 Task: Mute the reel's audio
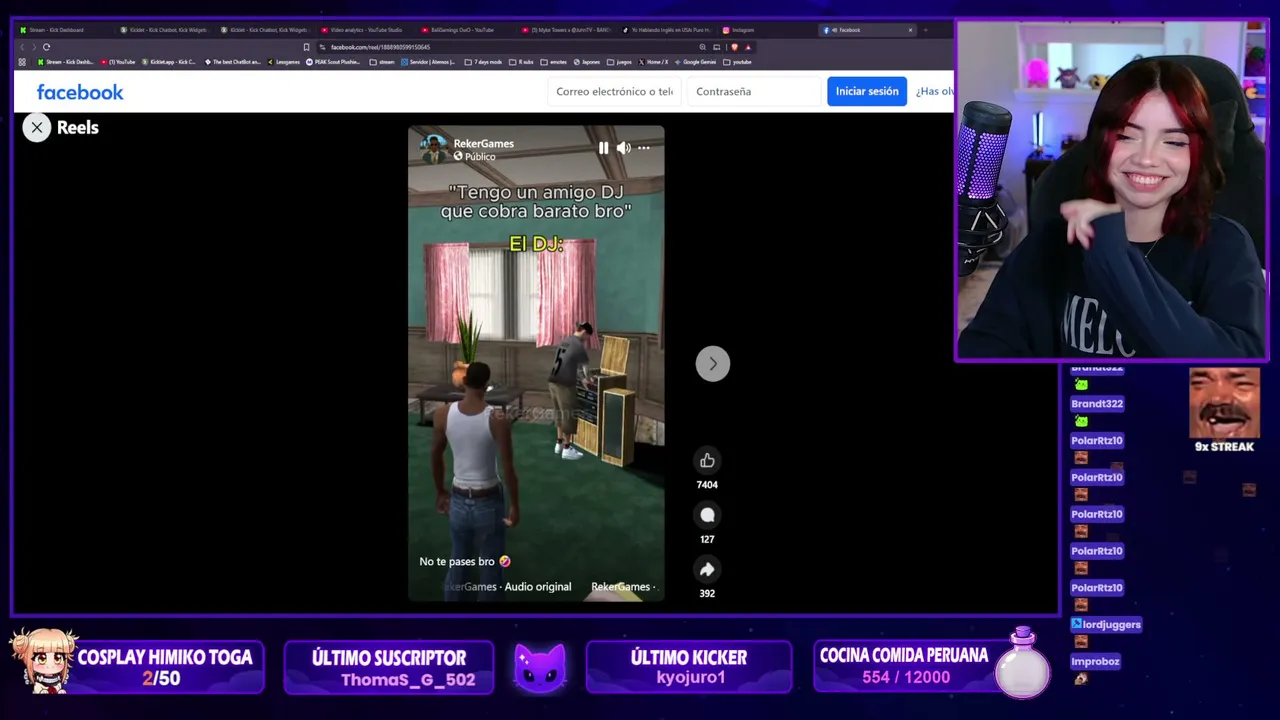coord(623,148)
